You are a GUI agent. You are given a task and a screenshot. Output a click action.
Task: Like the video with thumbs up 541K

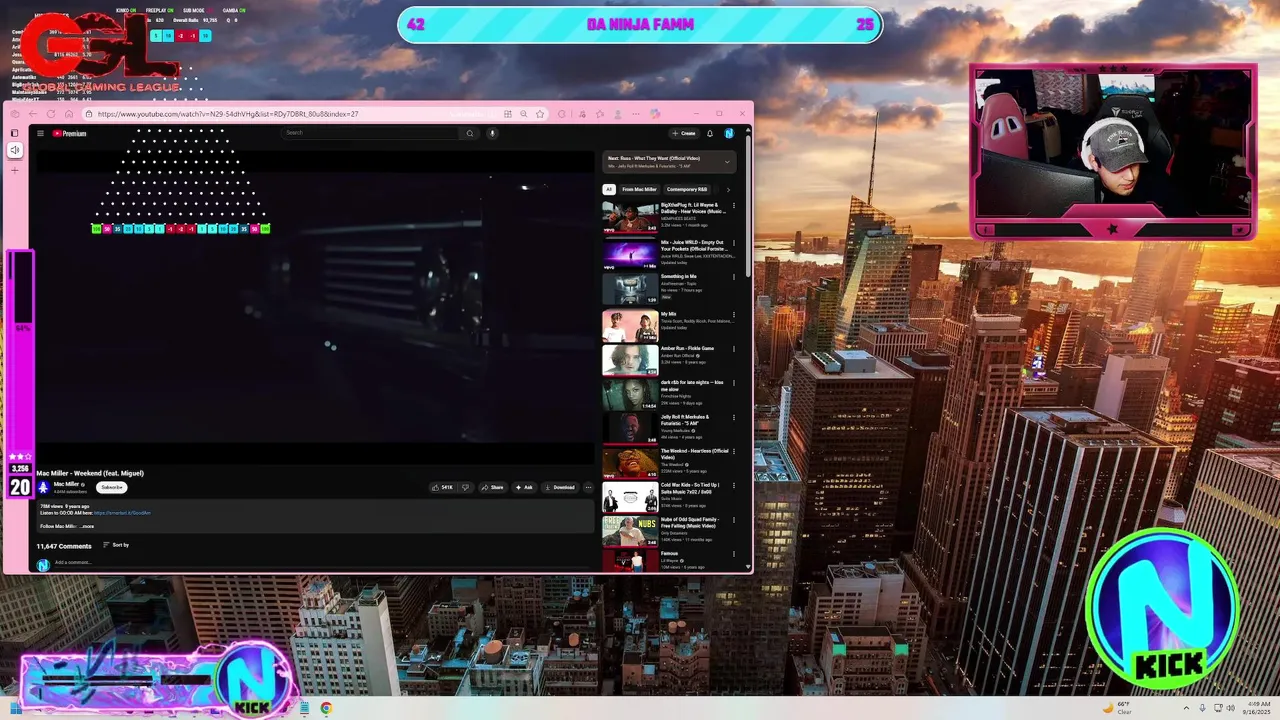(442, 487)
